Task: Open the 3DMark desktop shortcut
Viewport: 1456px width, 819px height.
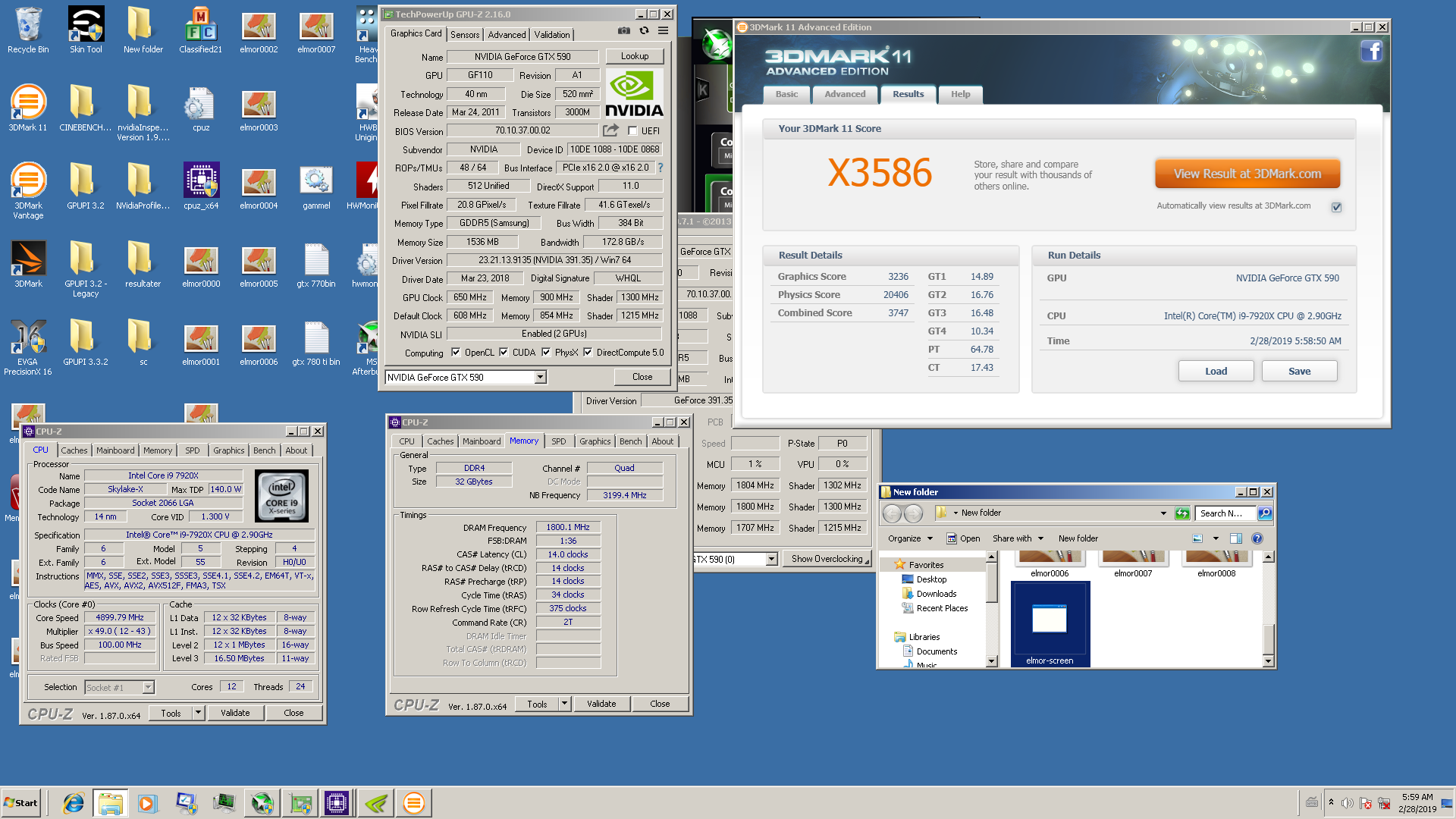Action: (x=28, y=265)
